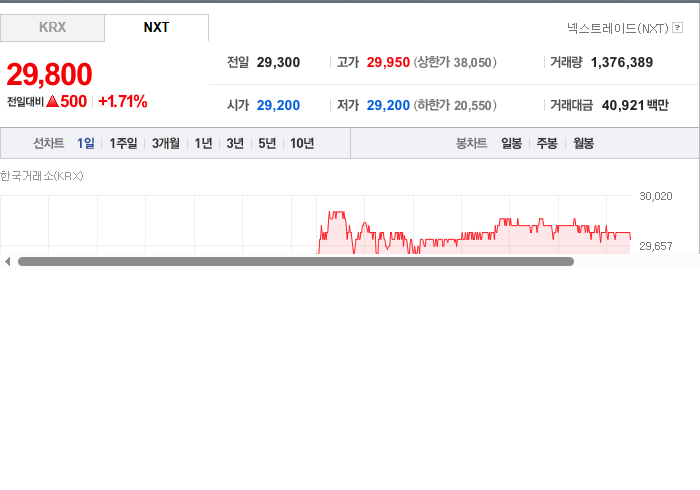The image size is (700, 490).
Task: Show the 1년 line chart
Action: pyautogui.click(x=203, y=143)
